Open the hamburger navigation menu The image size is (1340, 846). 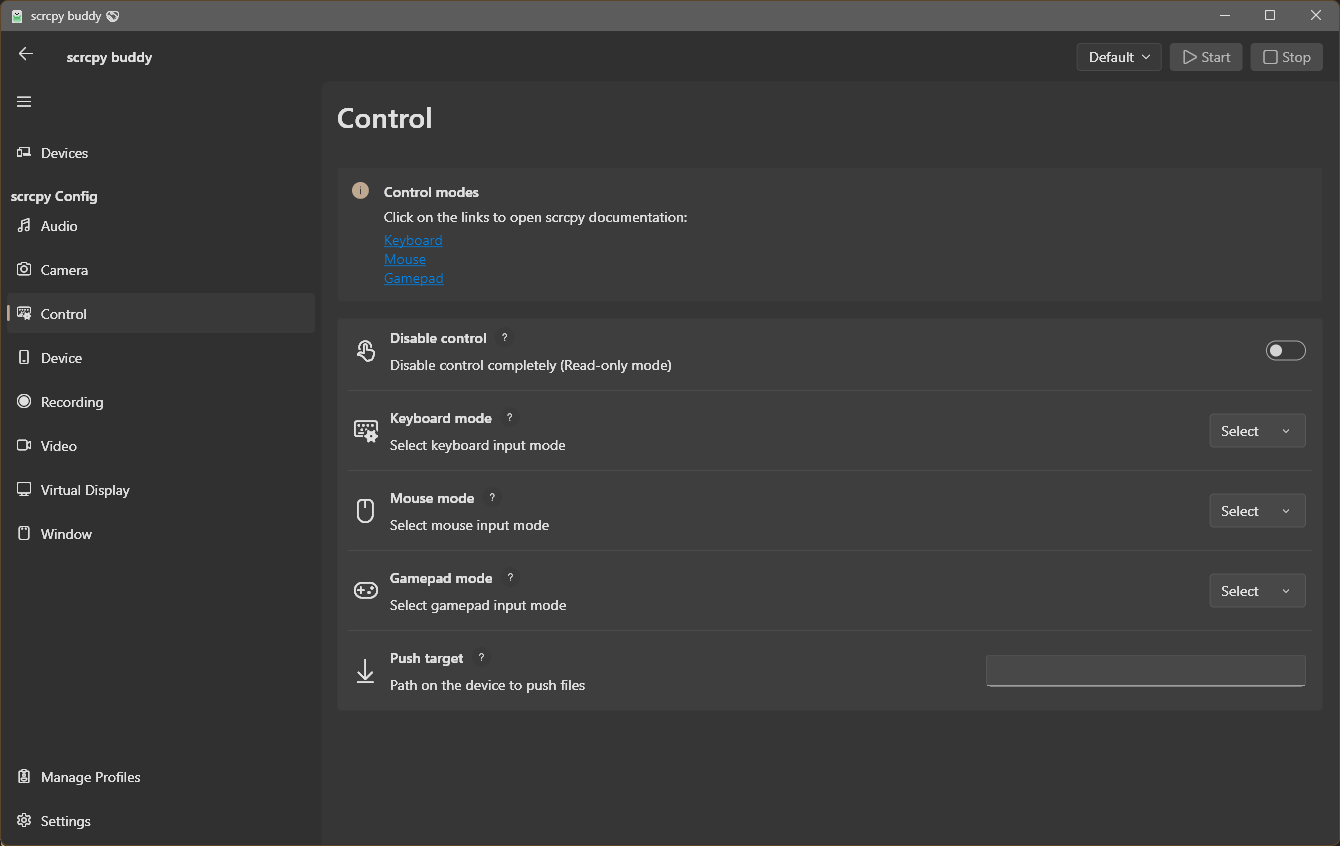click(x=23, y=101)
